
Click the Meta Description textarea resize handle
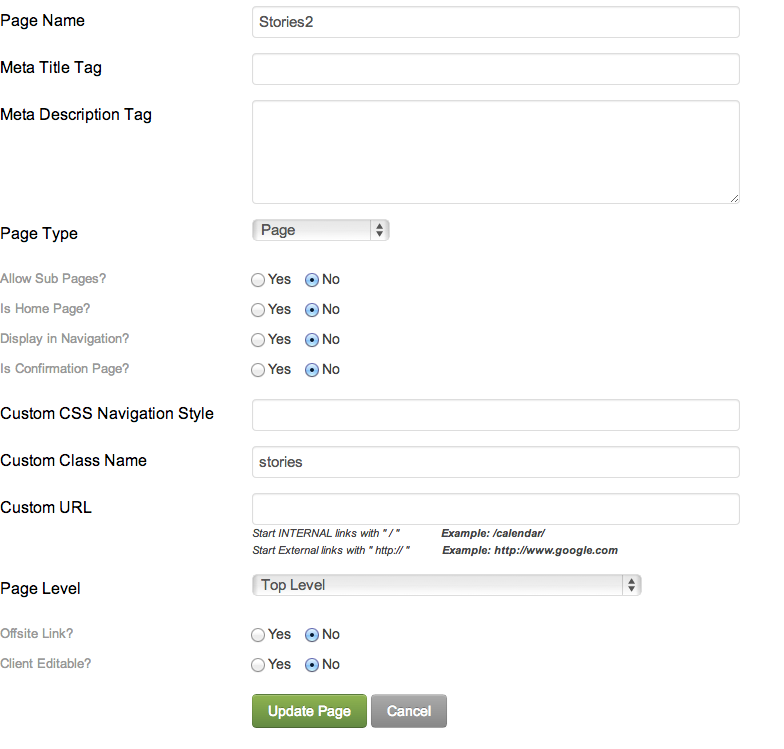tap(734, 198)
